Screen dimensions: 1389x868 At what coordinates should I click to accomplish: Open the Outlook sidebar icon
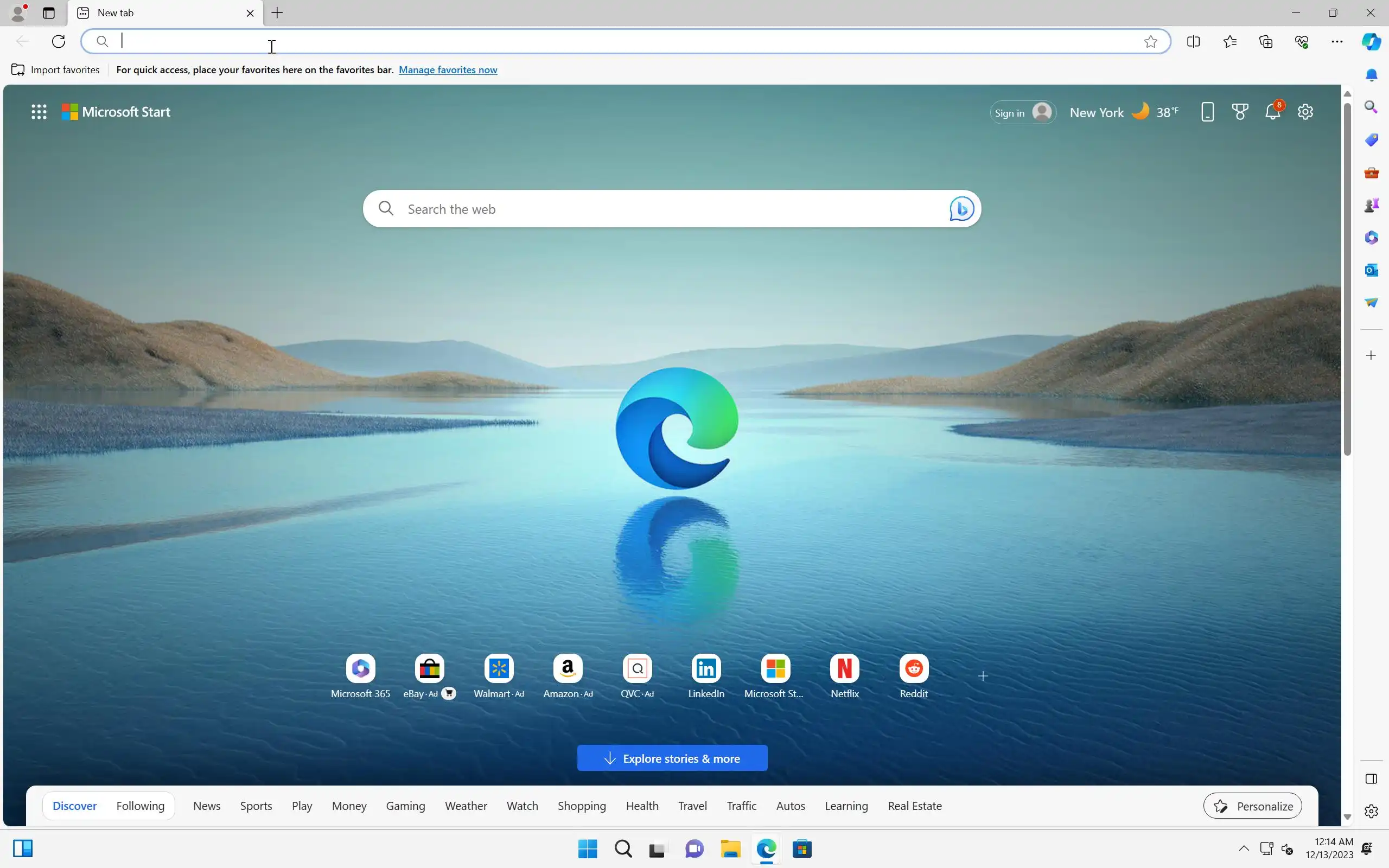tap(1371, 270)
